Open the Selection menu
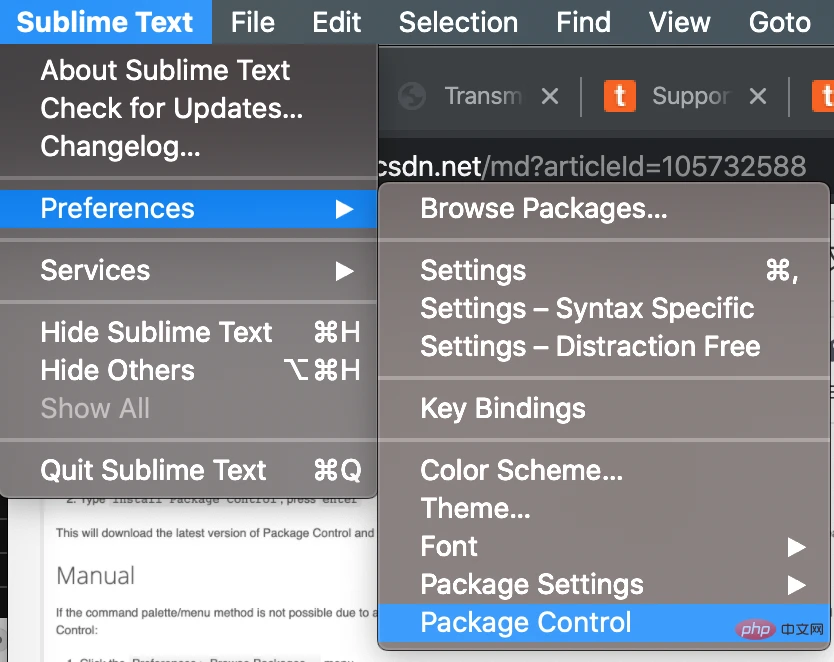Screen dimensions: 834x662 458,22
